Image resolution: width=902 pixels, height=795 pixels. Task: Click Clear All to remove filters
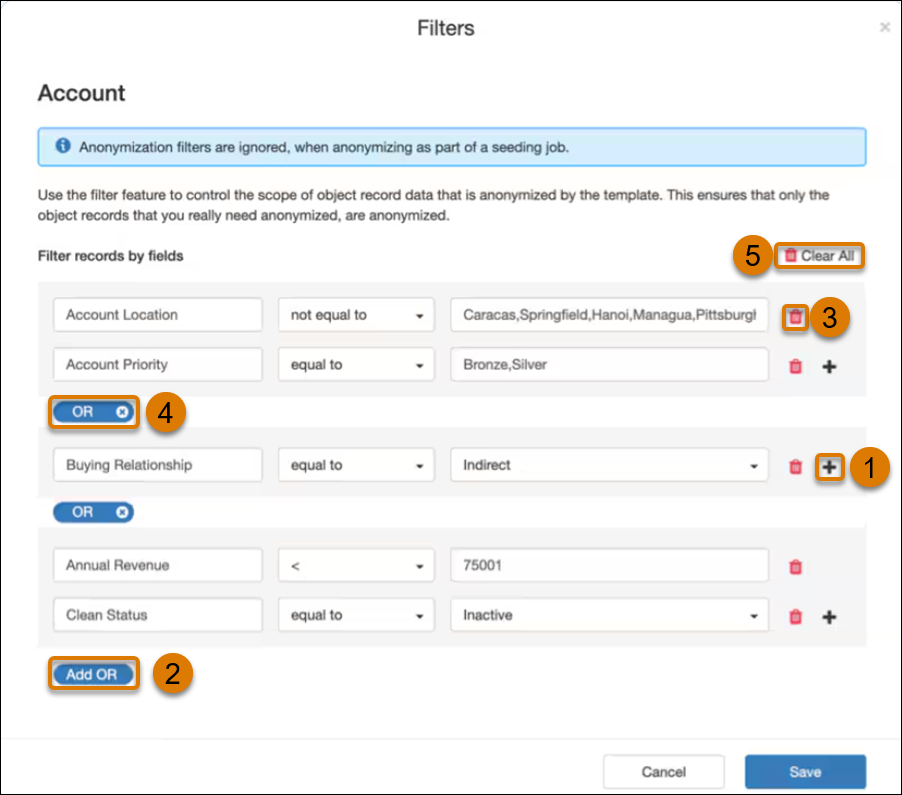pos(819,255)
